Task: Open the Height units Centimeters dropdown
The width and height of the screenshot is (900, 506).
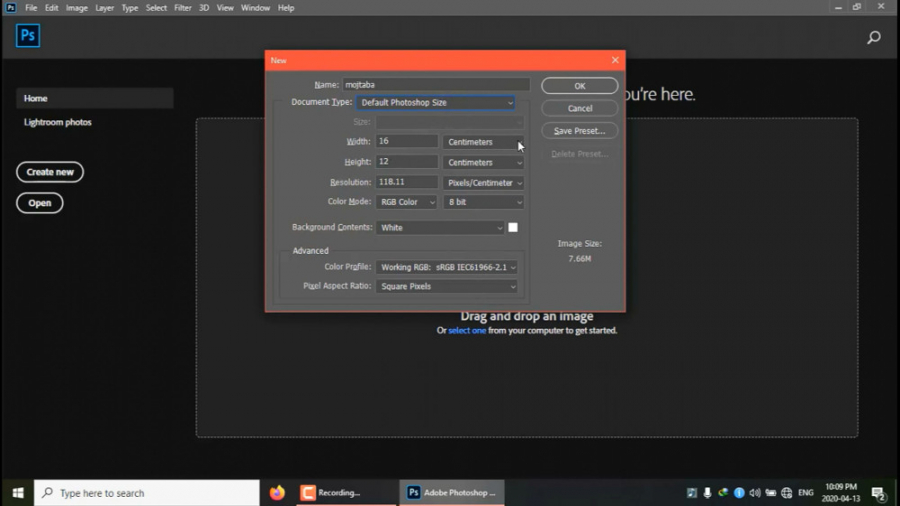Action: click(483, 162)
